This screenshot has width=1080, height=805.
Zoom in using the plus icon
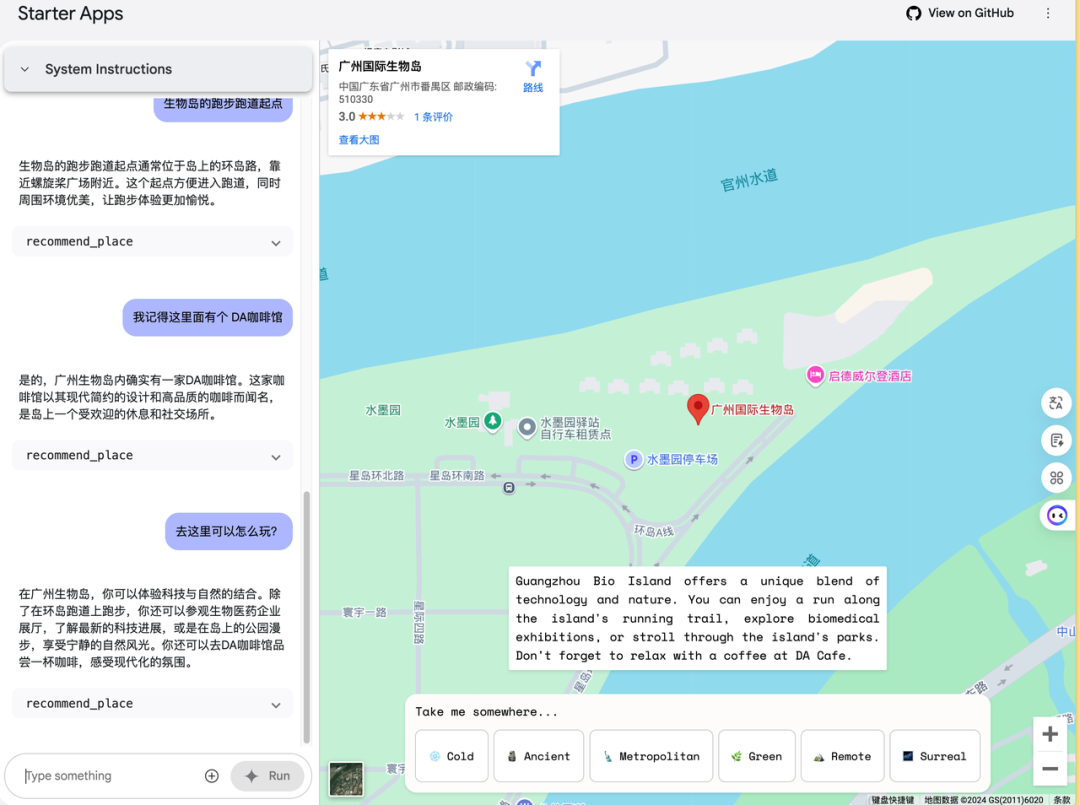tap(1049, 733)
